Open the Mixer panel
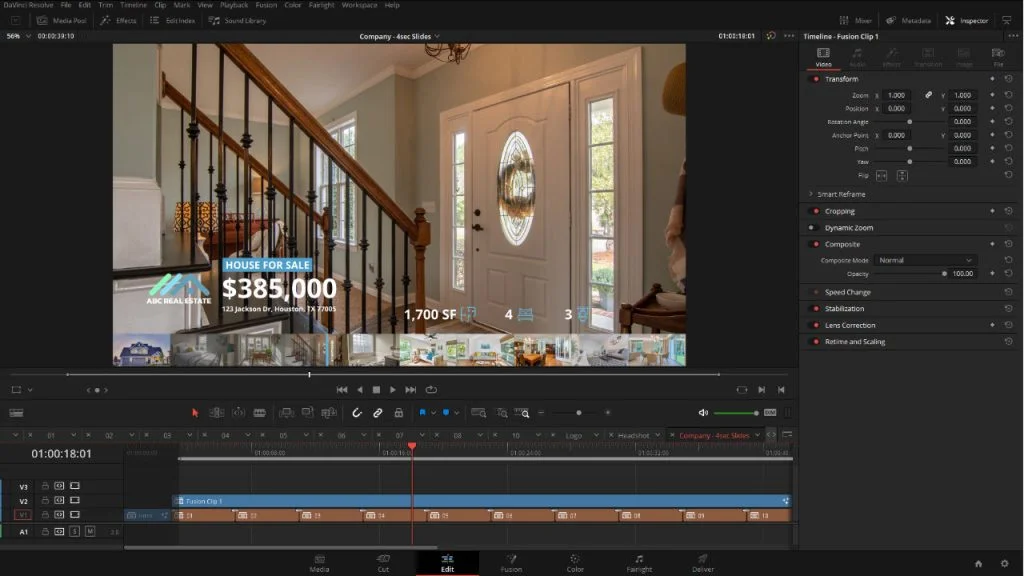1024x576 pixels. 856,21
